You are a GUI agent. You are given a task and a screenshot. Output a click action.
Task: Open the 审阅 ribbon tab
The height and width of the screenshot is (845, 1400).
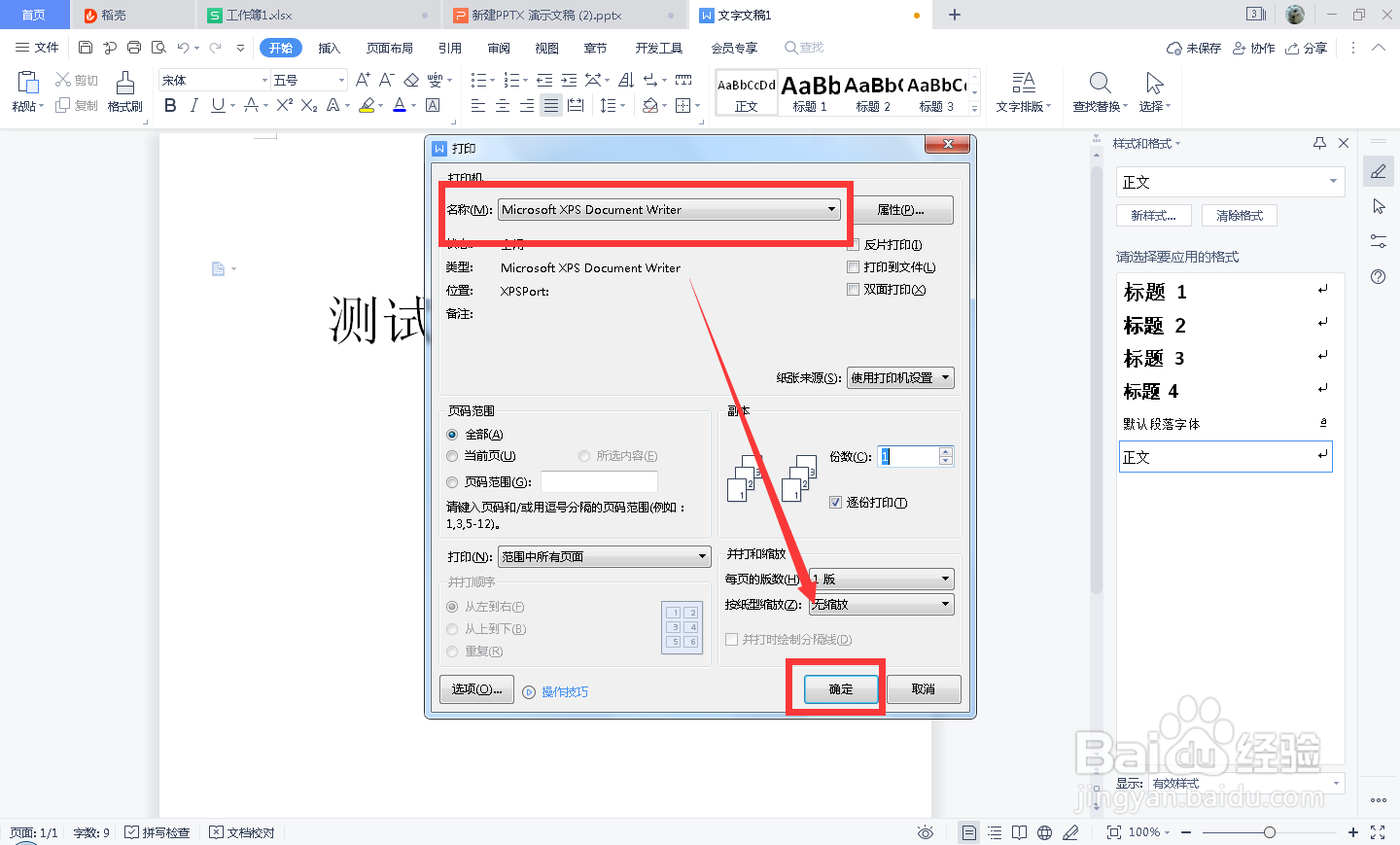coord(498,46)
